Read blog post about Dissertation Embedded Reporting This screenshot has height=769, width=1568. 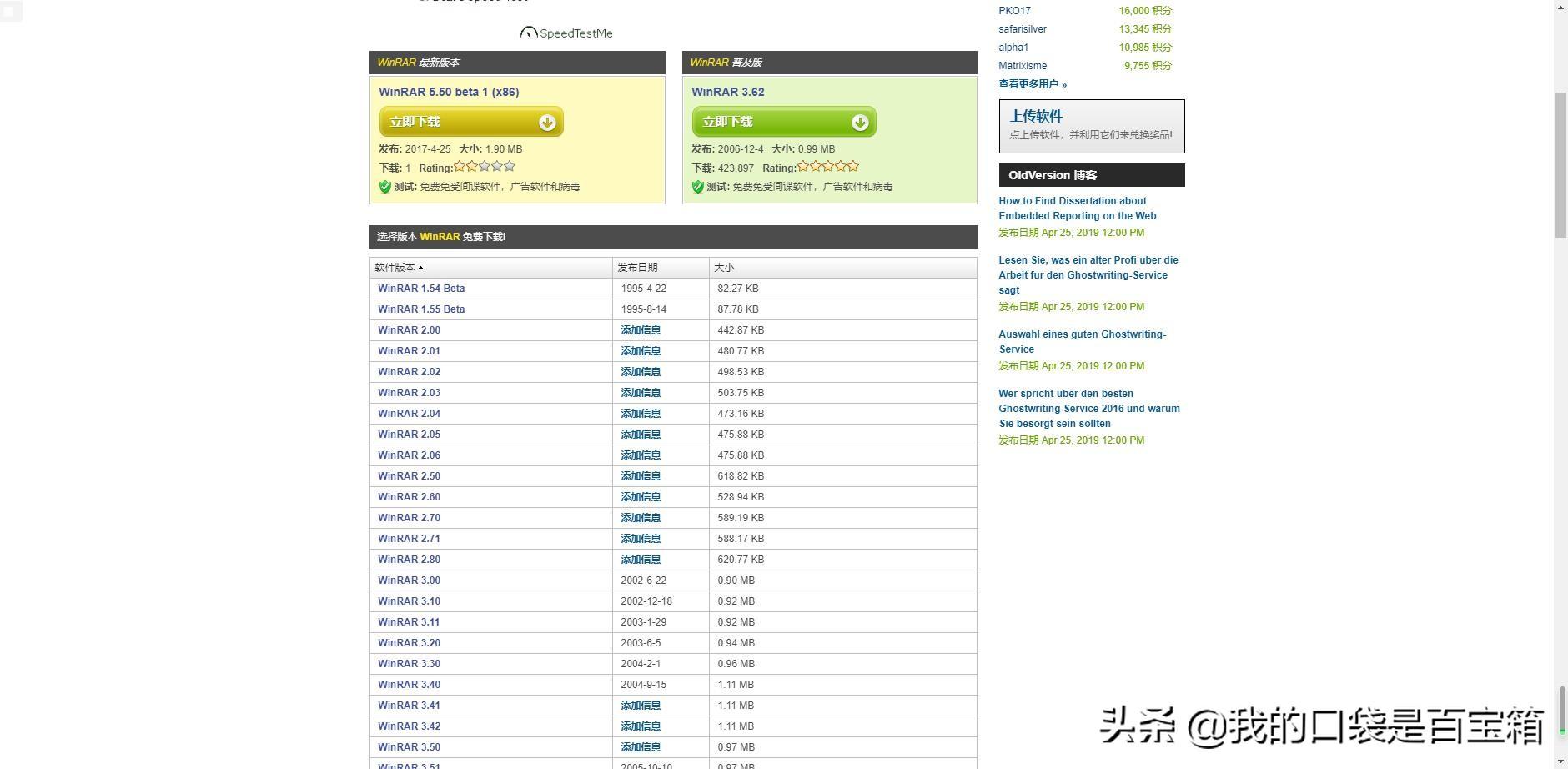point(1078,209)
